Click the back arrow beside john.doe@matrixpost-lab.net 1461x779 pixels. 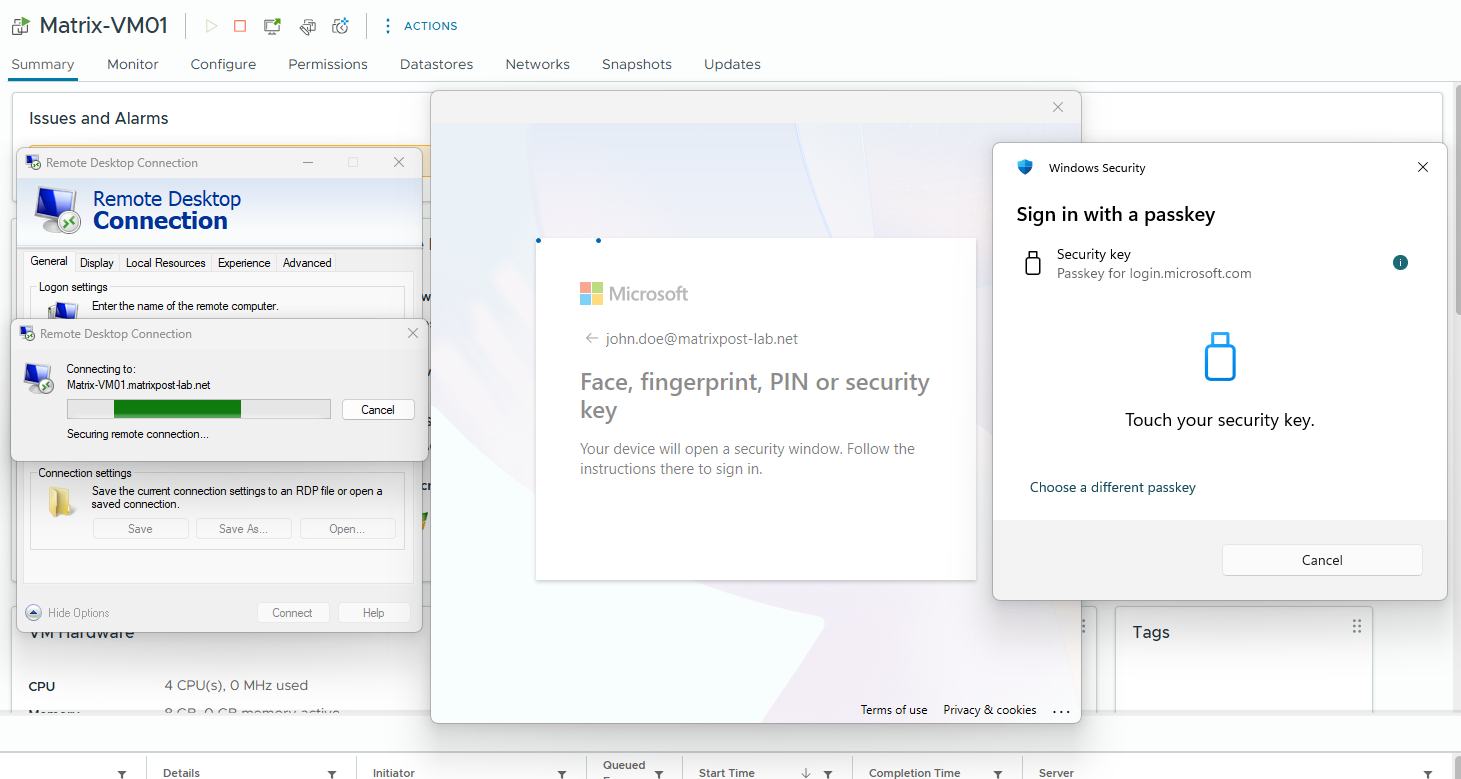pyautogui.click(x=592, y=339)
